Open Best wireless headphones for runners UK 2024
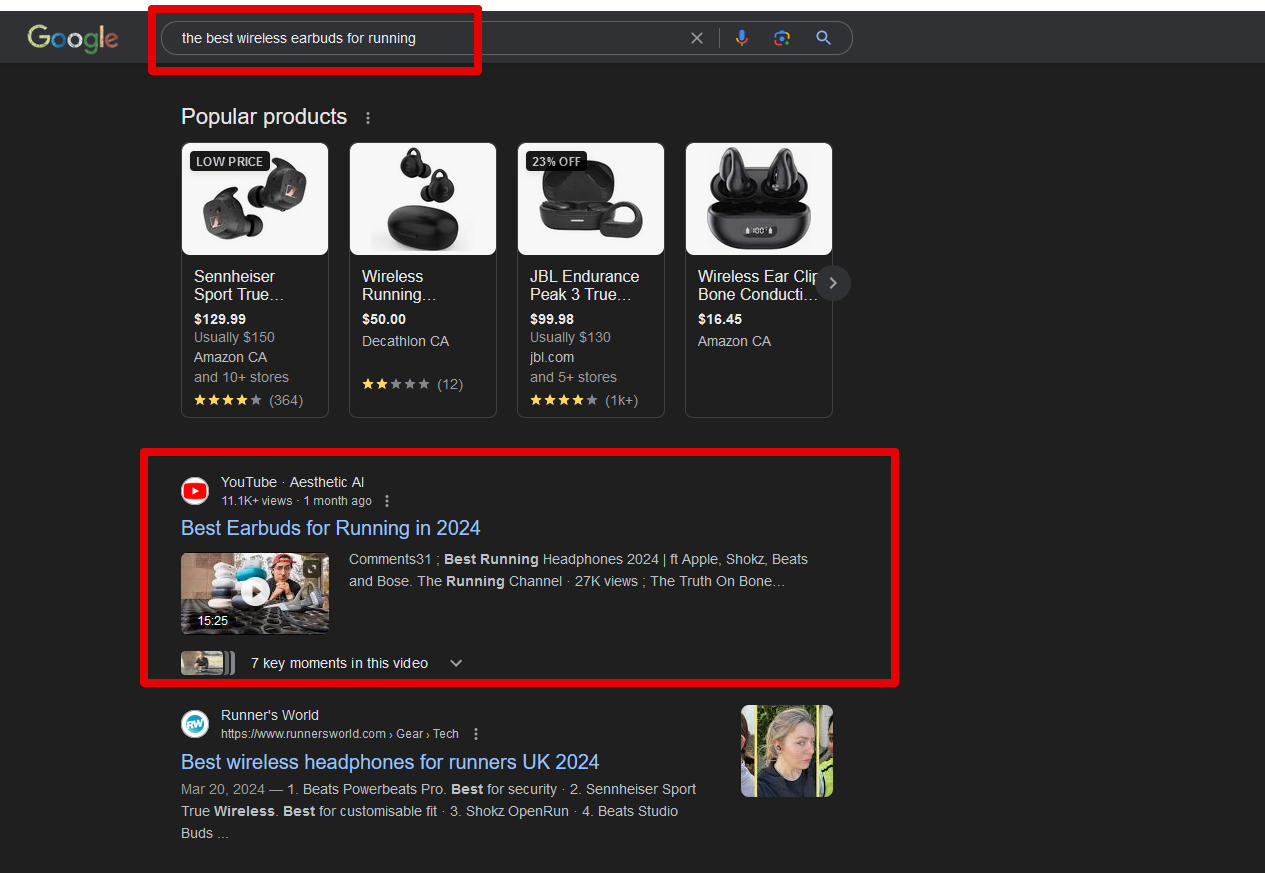Image resolution: width=1265 pixels, height=873 pixels. [x=389, y=761]
